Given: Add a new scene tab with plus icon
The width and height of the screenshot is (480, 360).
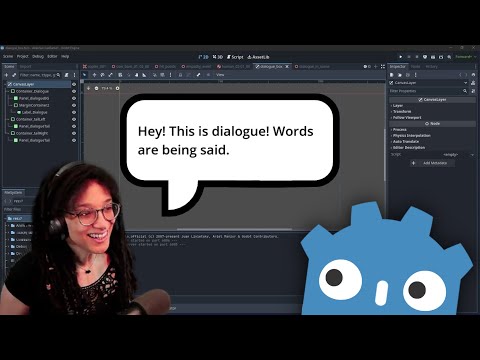Looking at the screenshot, I should [375, 66].
